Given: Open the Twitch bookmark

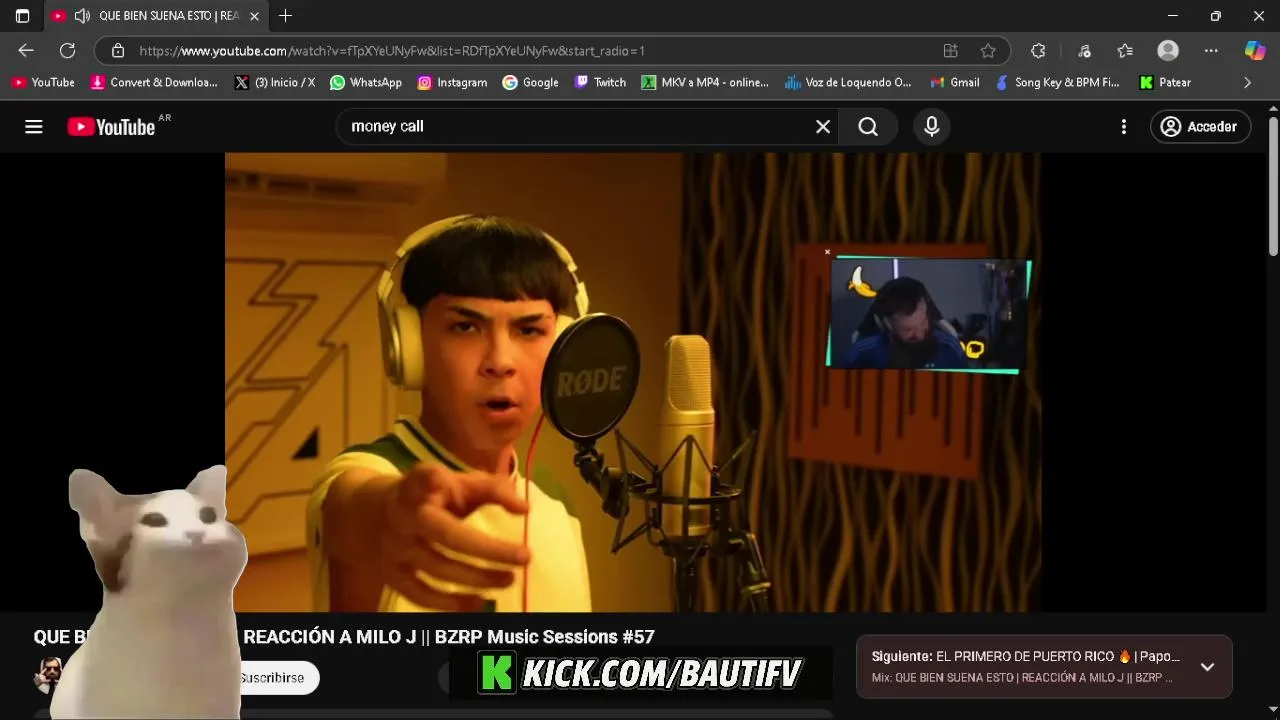Looking at the screenshot, I should pyautogui.click(x=600, y=83).
